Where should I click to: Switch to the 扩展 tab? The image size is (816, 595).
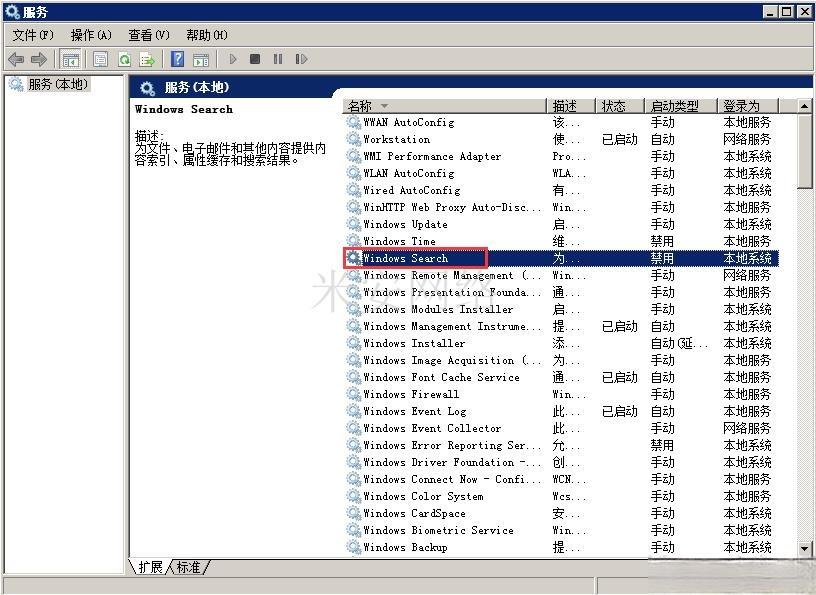pos(150,567)
